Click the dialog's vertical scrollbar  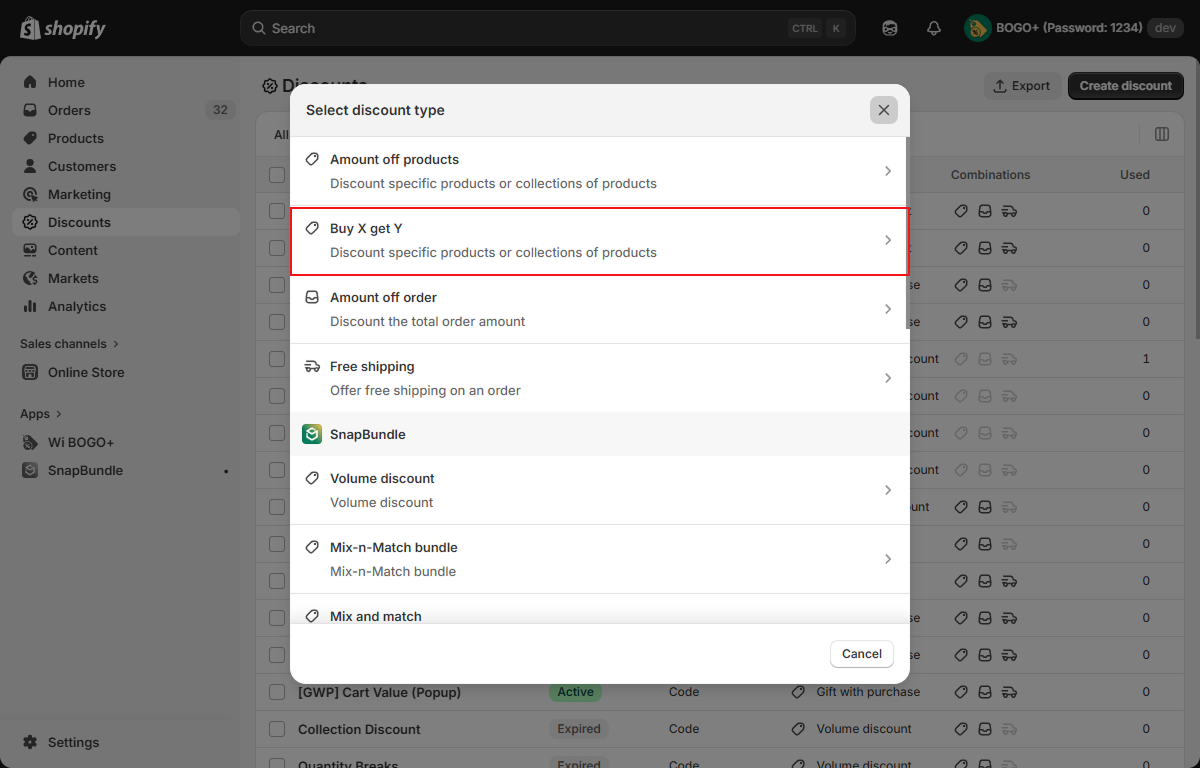coord(908,234)
